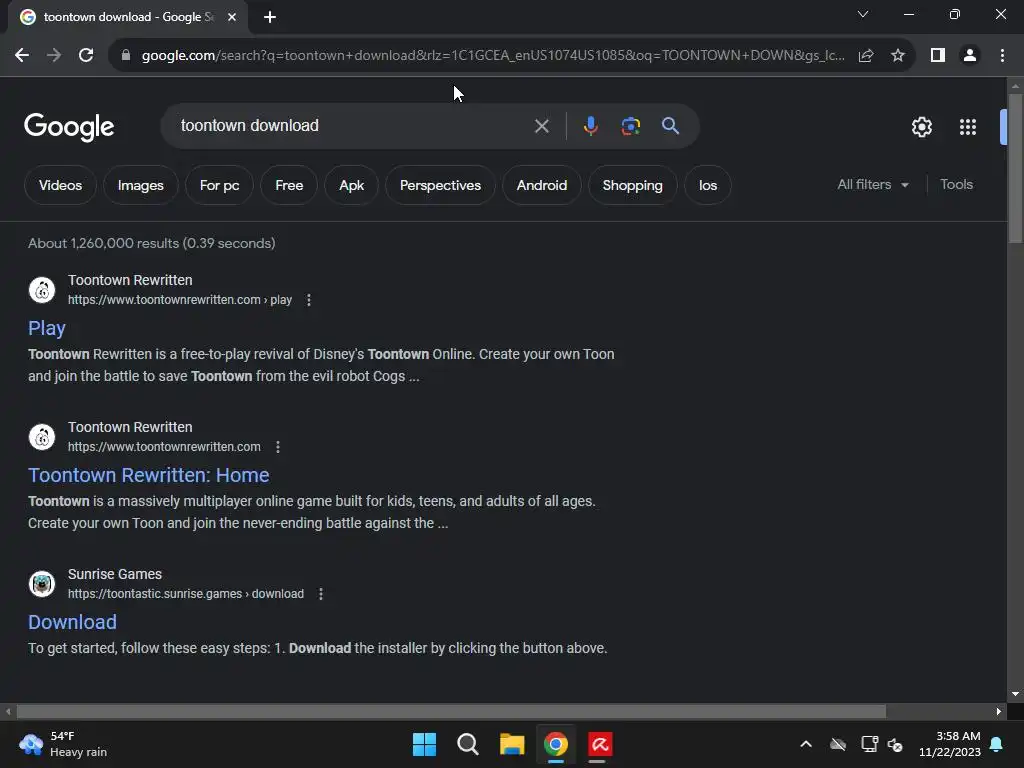Expand the All filters dropdown
The width and height of the screenshot is (1024, 768).
873,185
